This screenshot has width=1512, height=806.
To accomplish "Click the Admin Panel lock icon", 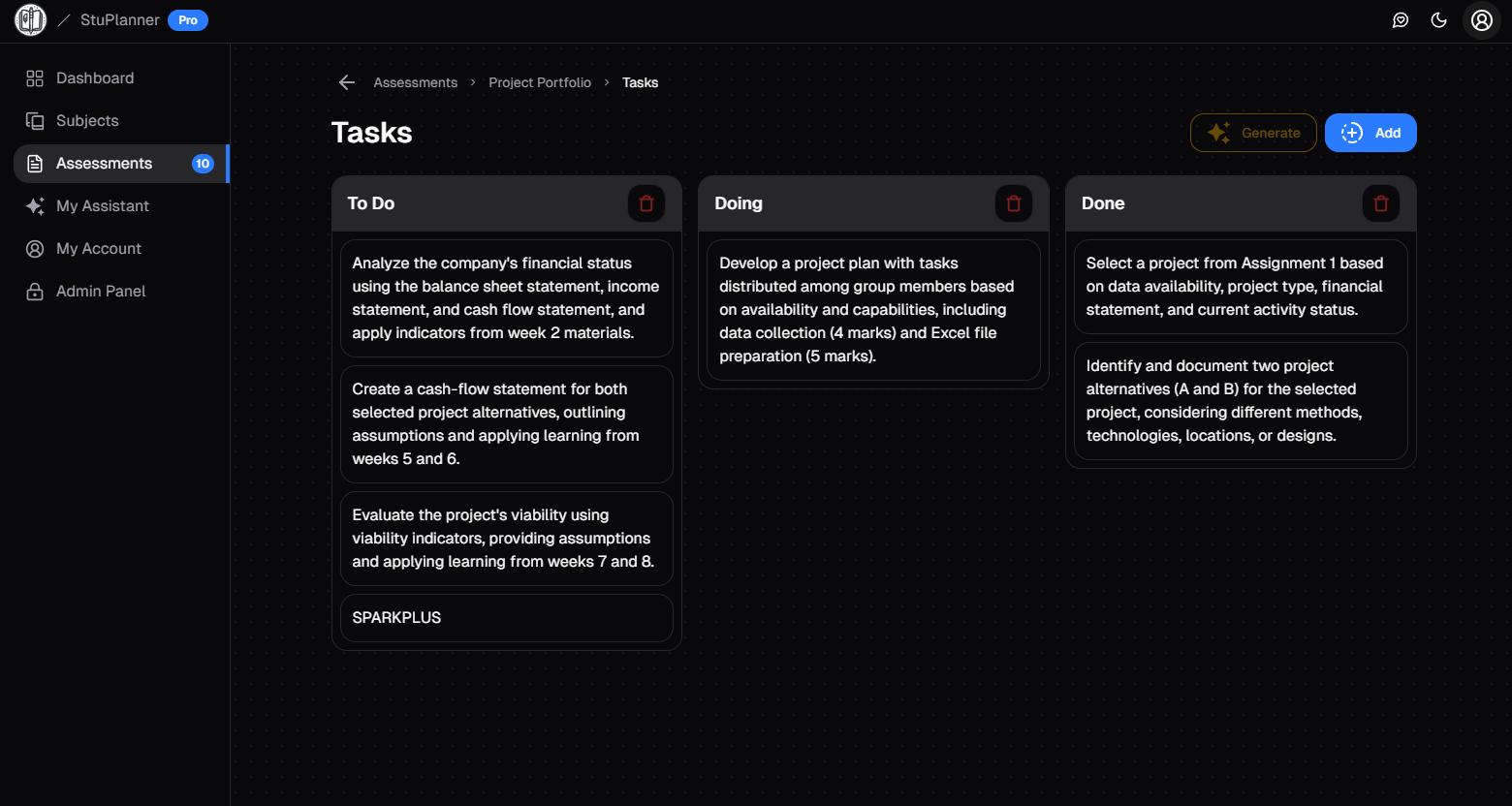I will (x=35, y=292).
